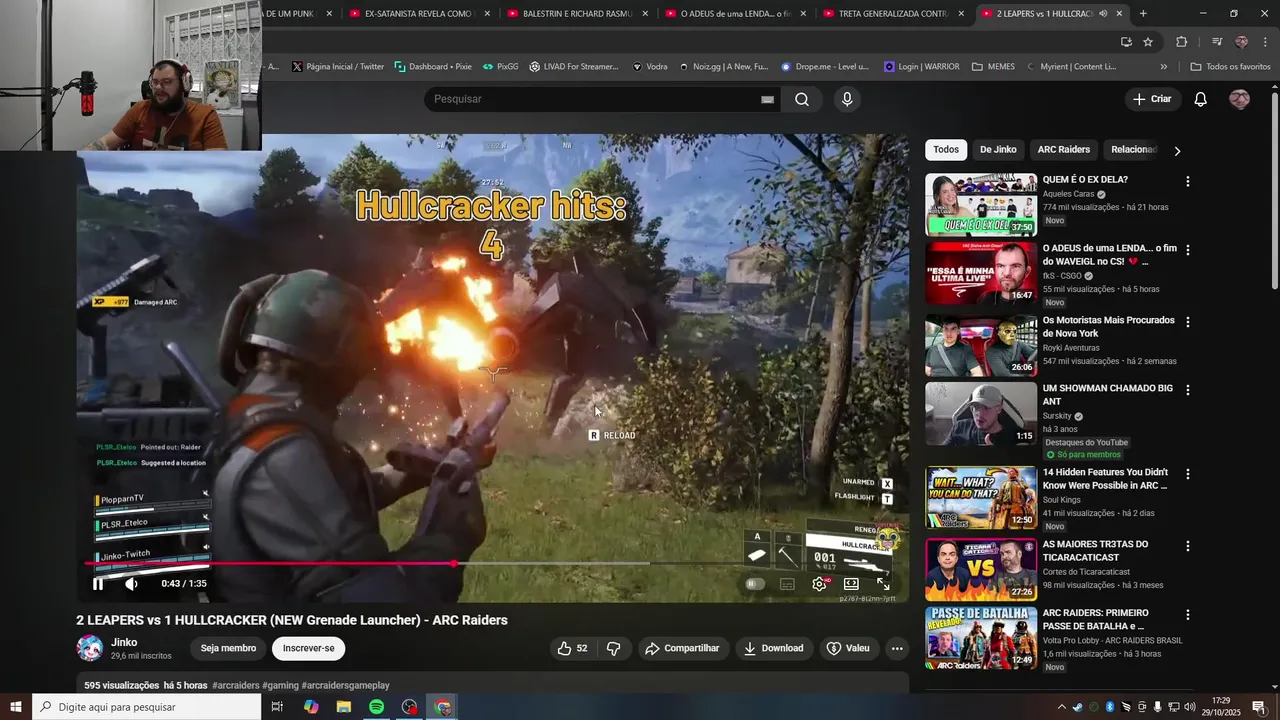1280x720 pixels.
Task: Open the browser media control icon
Action: tap(1217, 42)
